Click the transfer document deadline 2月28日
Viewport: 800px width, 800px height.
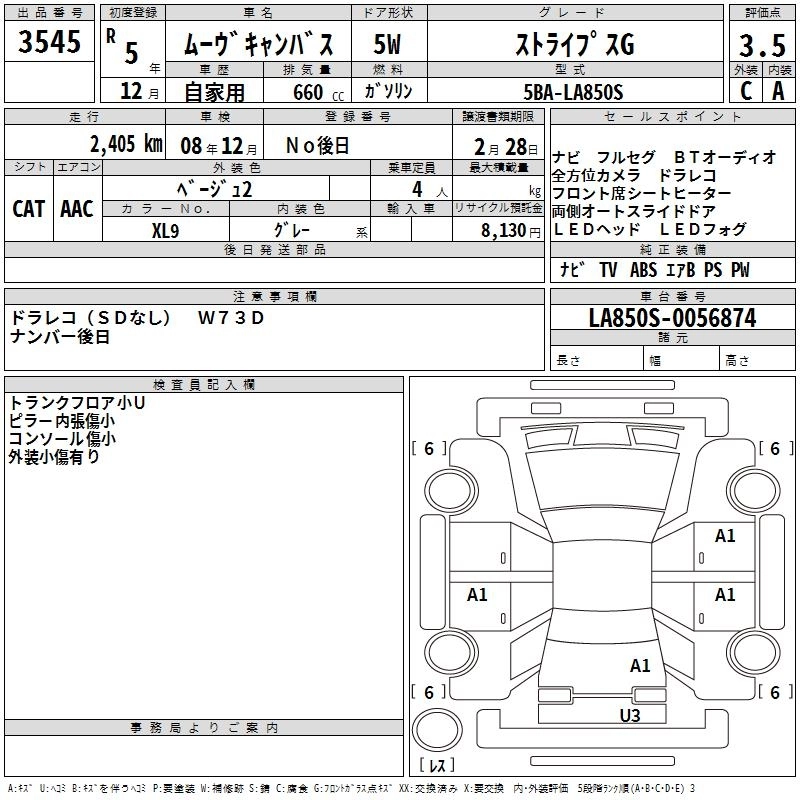click(x=506, y=147)
